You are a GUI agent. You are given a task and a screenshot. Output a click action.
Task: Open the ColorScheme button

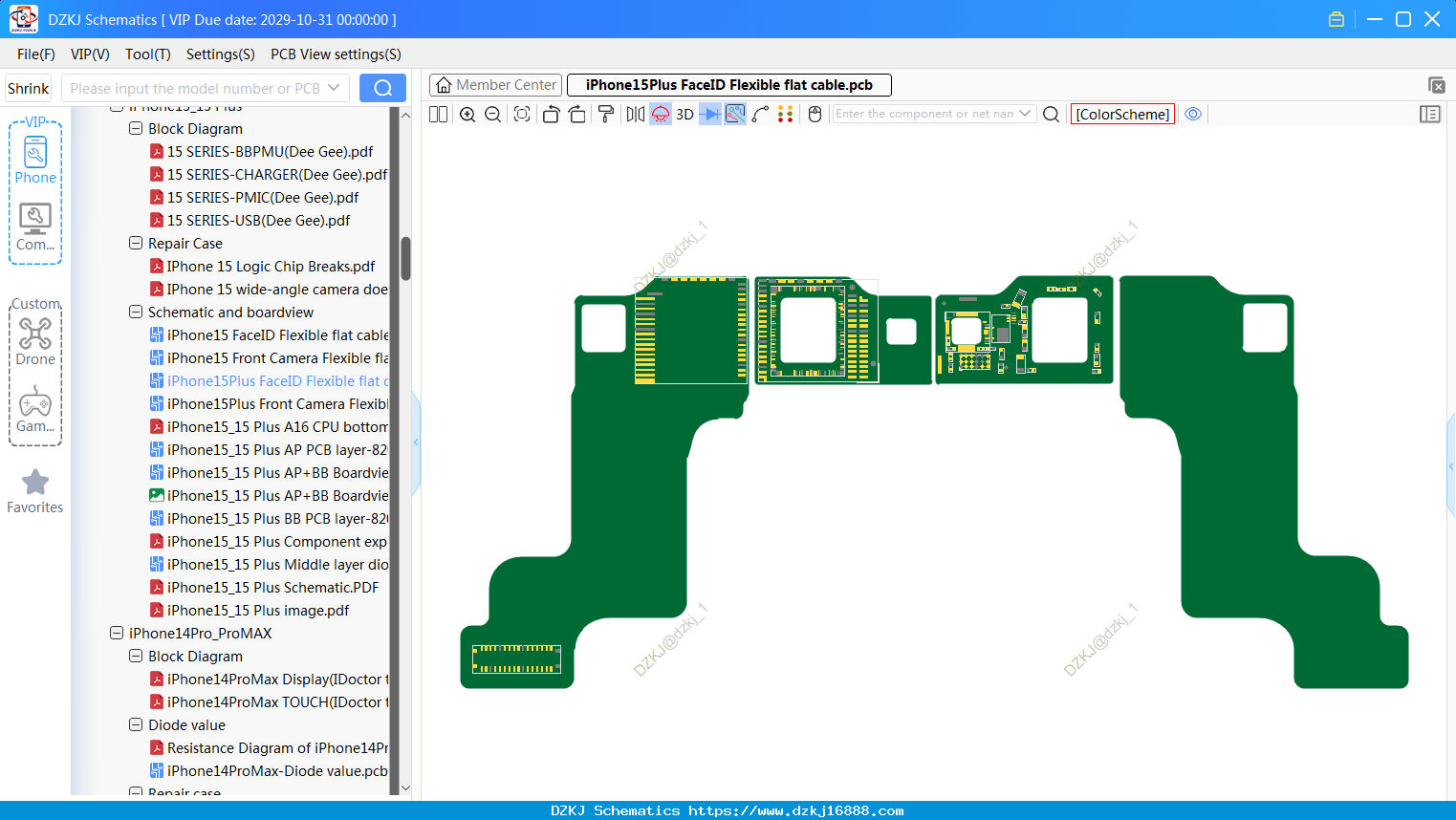[x=1122, y=114]
